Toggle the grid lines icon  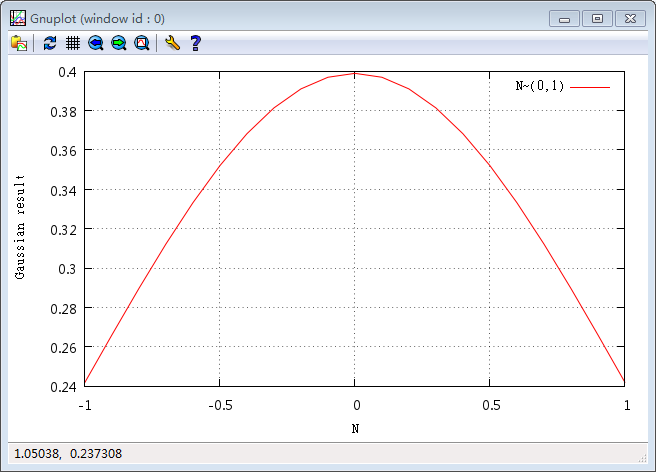(73, 43)
